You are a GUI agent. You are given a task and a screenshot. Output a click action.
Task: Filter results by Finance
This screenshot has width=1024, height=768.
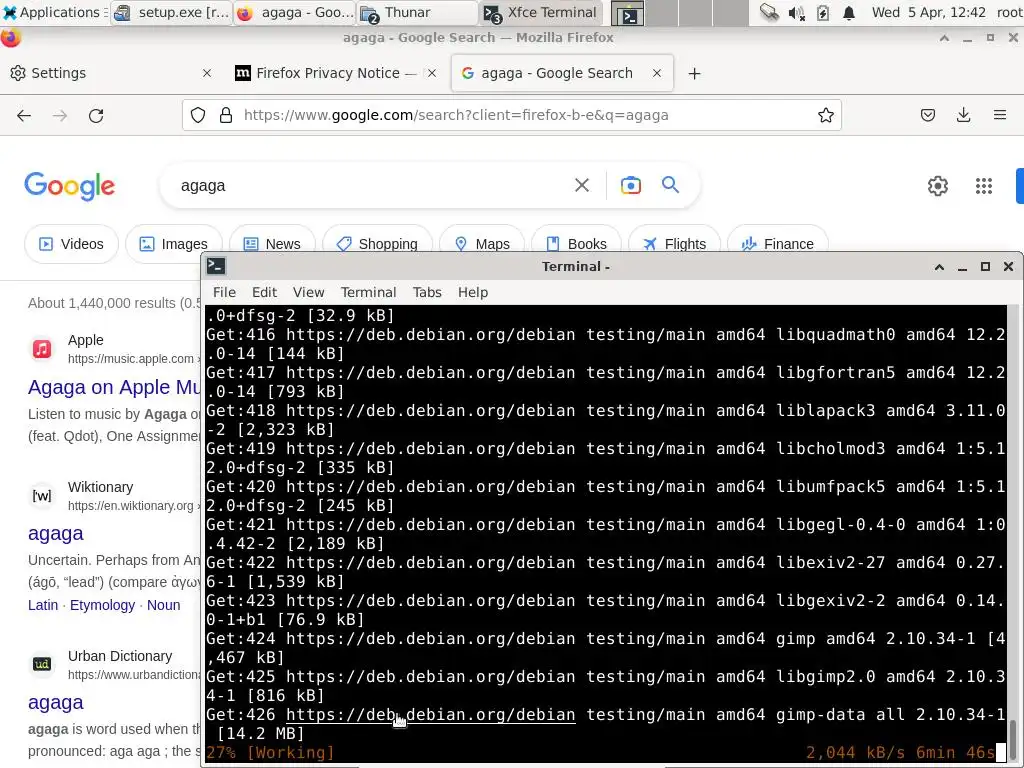pyautogui.click(x=777, y=244)
